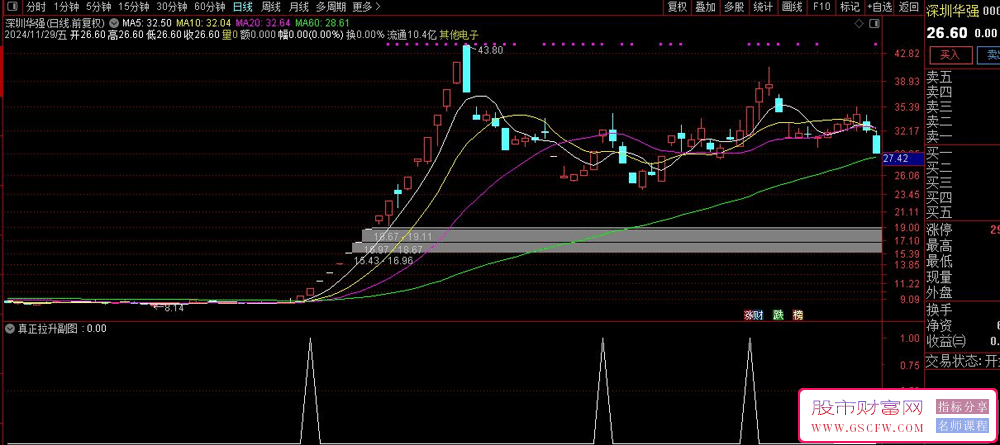
Task: Click the 其他电子 sector link
Action: pos(459,34)
